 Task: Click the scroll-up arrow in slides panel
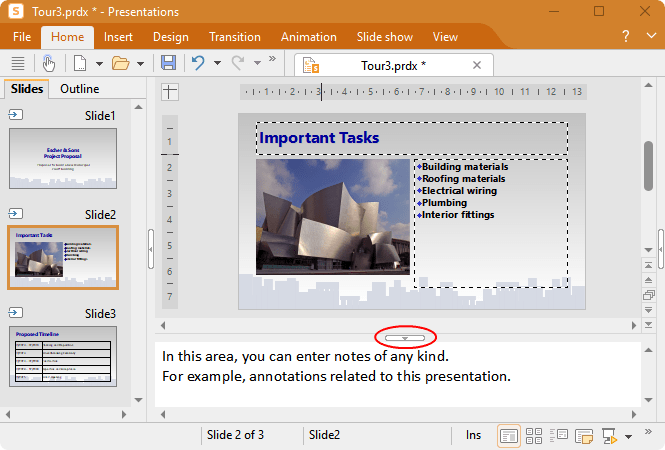coord(138,107)
